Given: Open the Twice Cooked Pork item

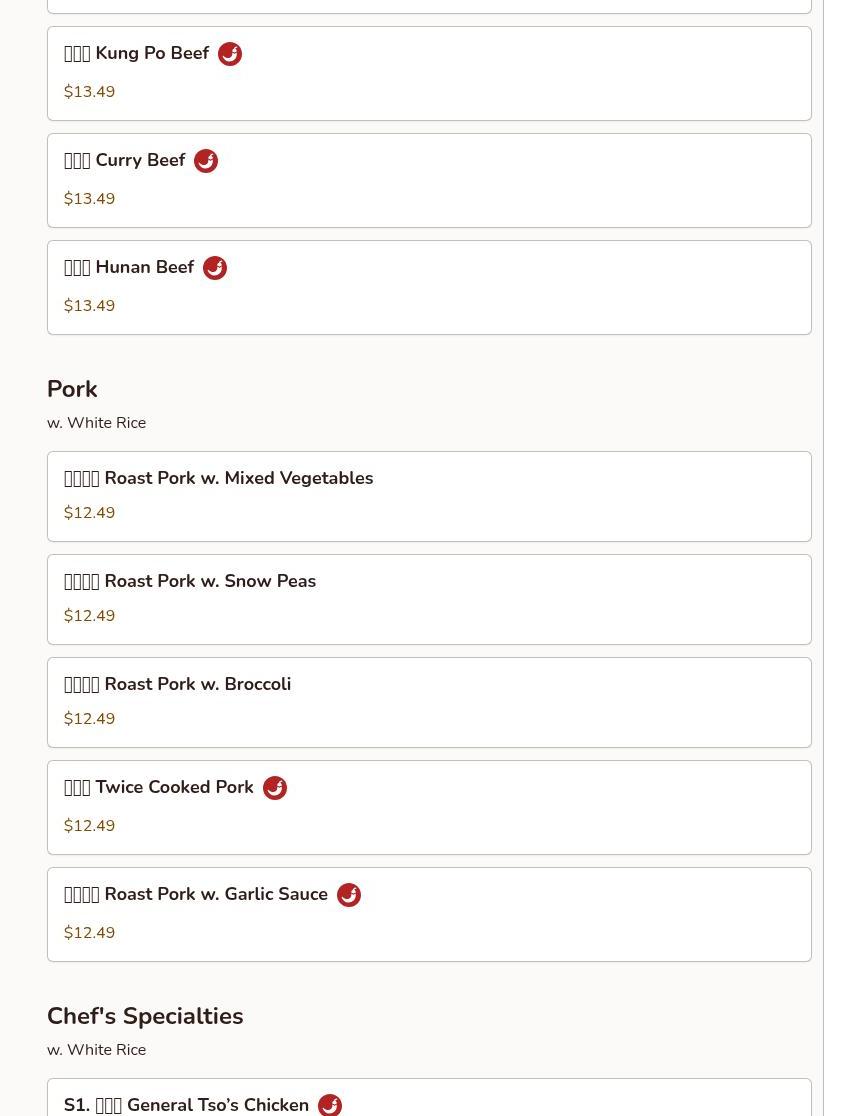Looking at the screenshot, I should [429, 808].
